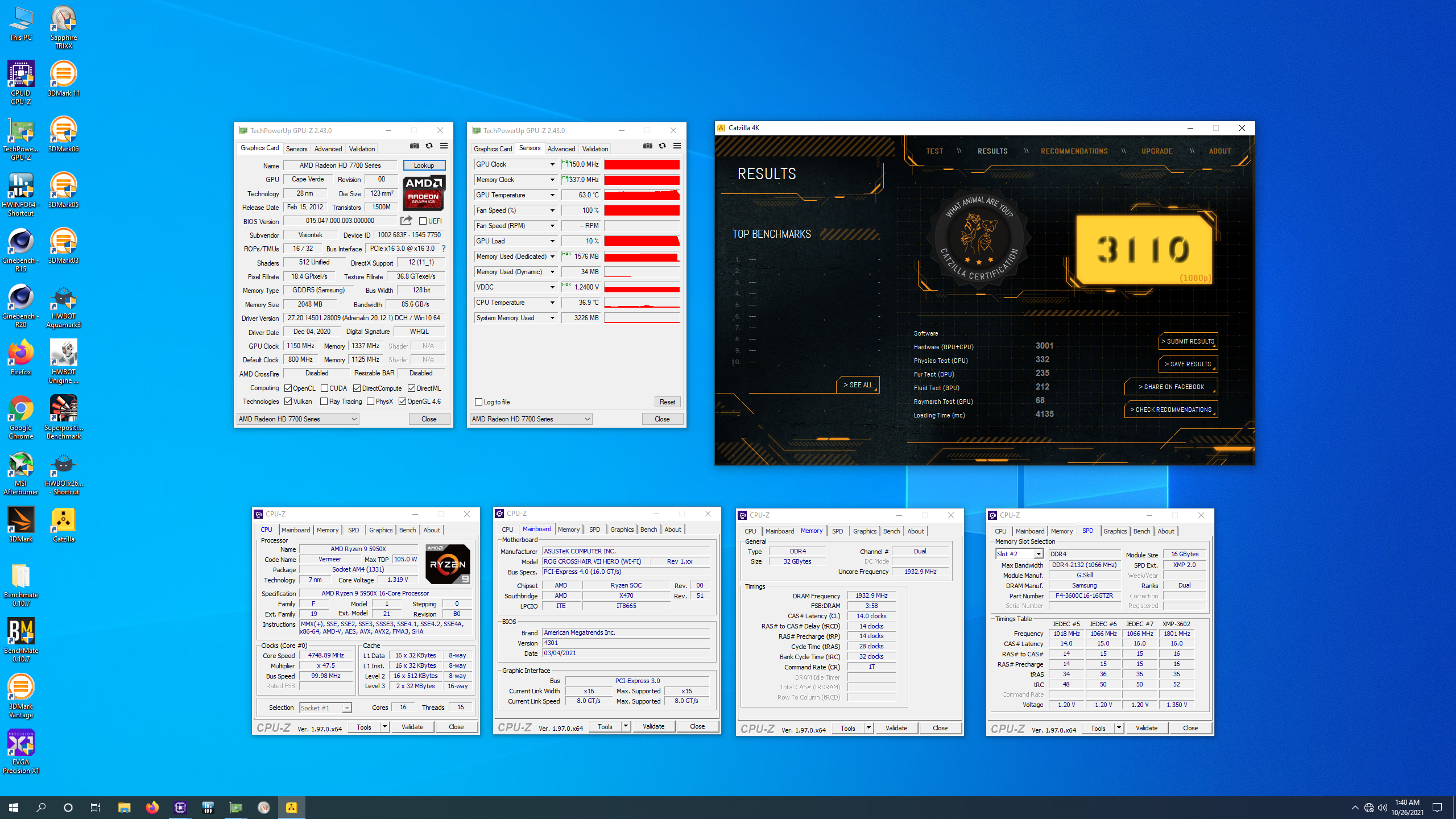Open hamburger menu in GPU-Z Sensors window
Screen dimensions: 1456x819
pyautogui.click(x=677, y=146)
